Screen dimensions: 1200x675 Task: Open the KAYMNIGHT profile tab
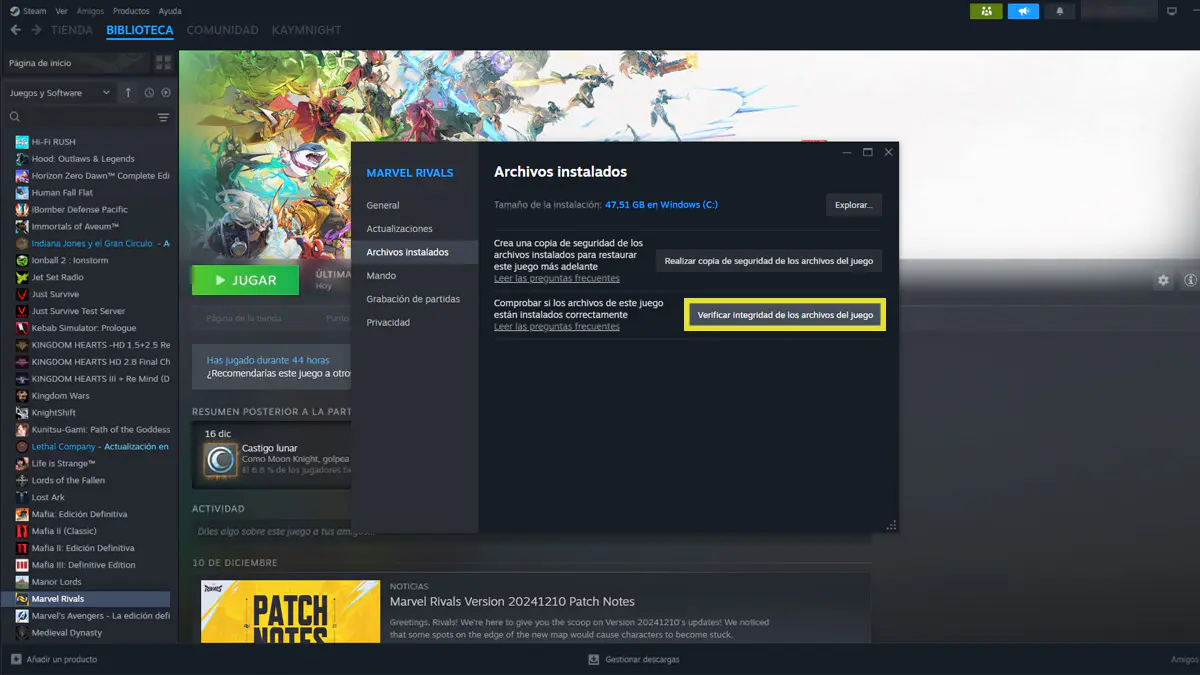tap(308, 30)
